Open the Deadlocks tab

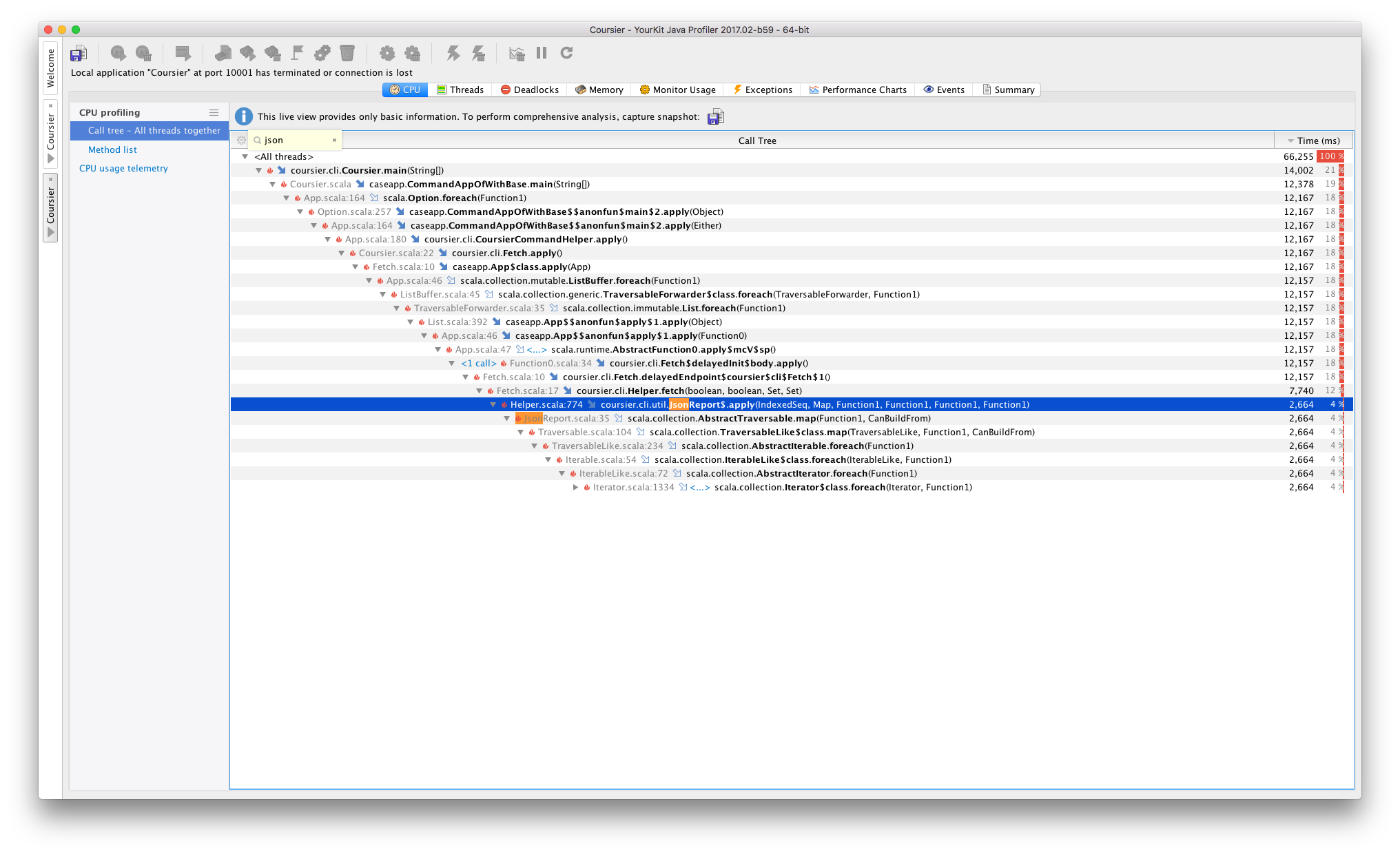click(529, 90)
